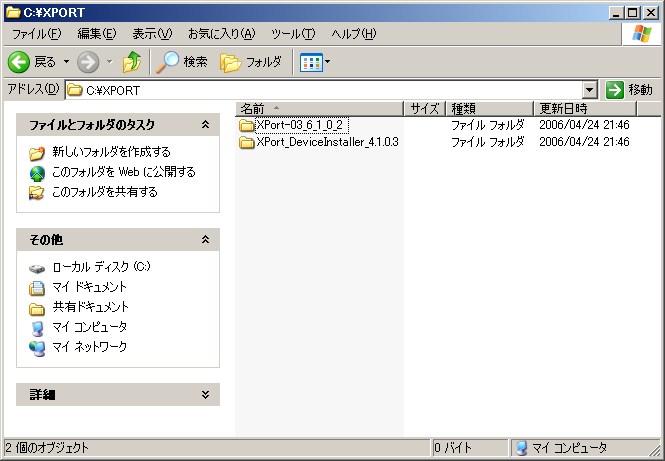This screenshot has height=461, width=665.
Task: Click the share folder task icon
Action: (x=37, y=193)
